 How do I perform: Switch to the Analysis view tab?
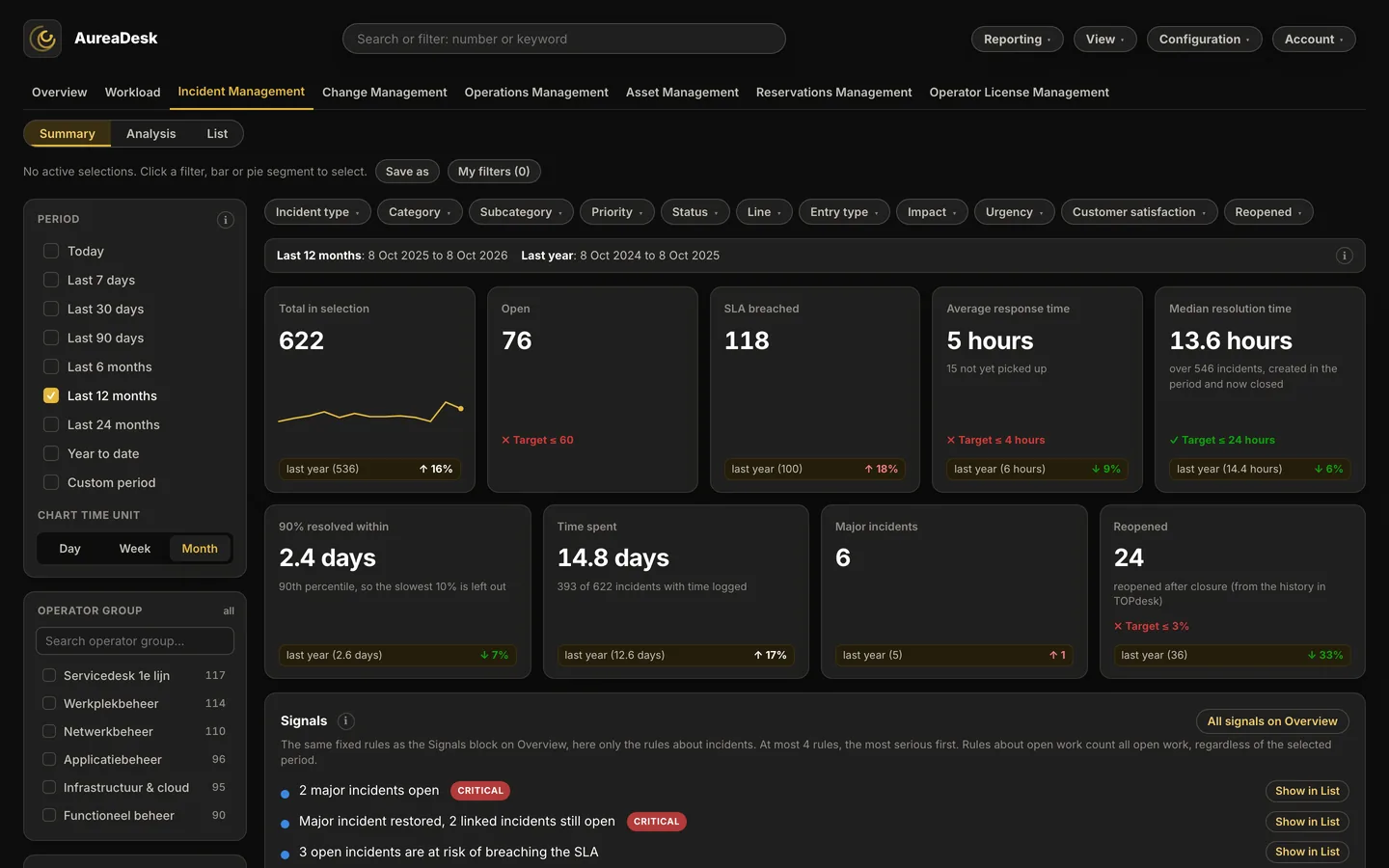click(151, 134)
